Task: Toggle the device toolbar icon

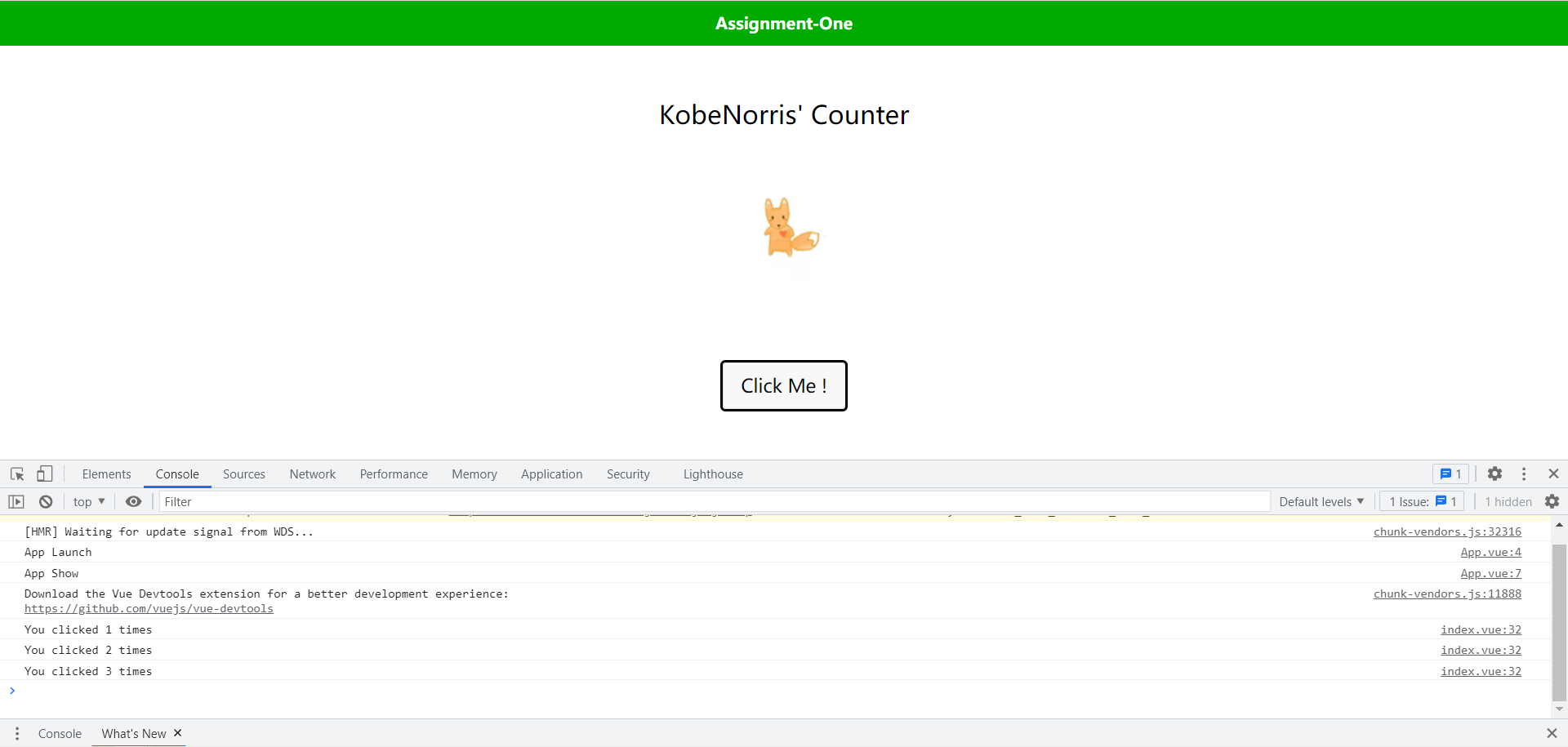Action: (x=45, y=474)
